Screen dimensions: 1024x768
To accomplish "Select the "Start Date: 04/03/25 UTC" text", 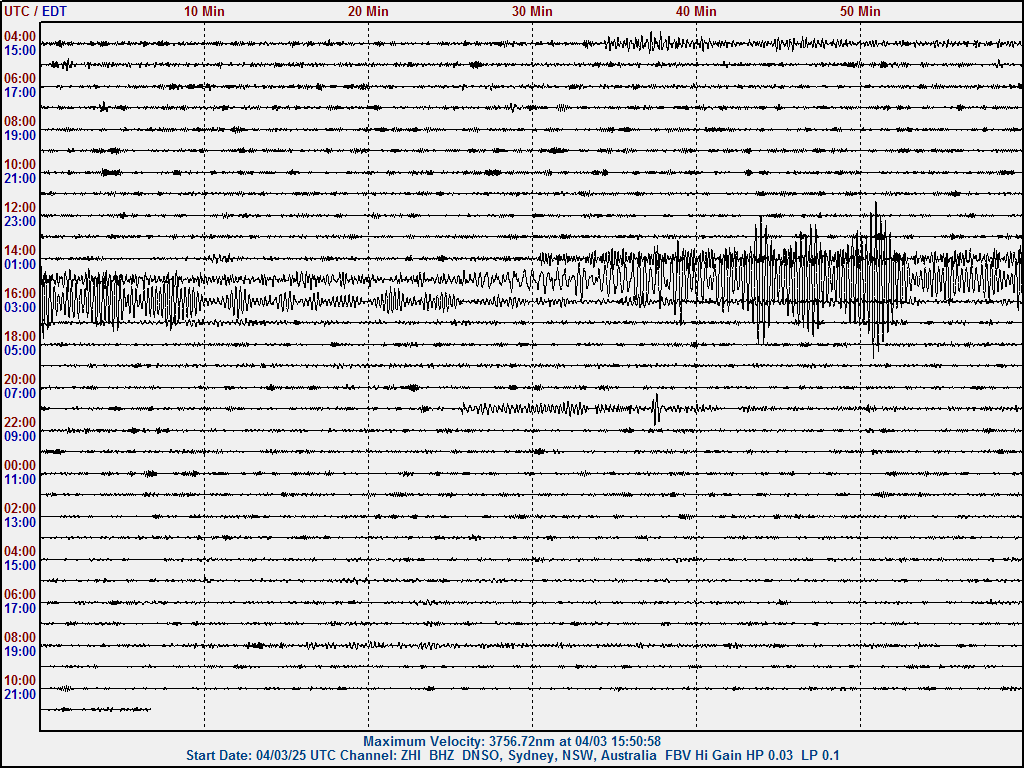I will coord(260,756).
